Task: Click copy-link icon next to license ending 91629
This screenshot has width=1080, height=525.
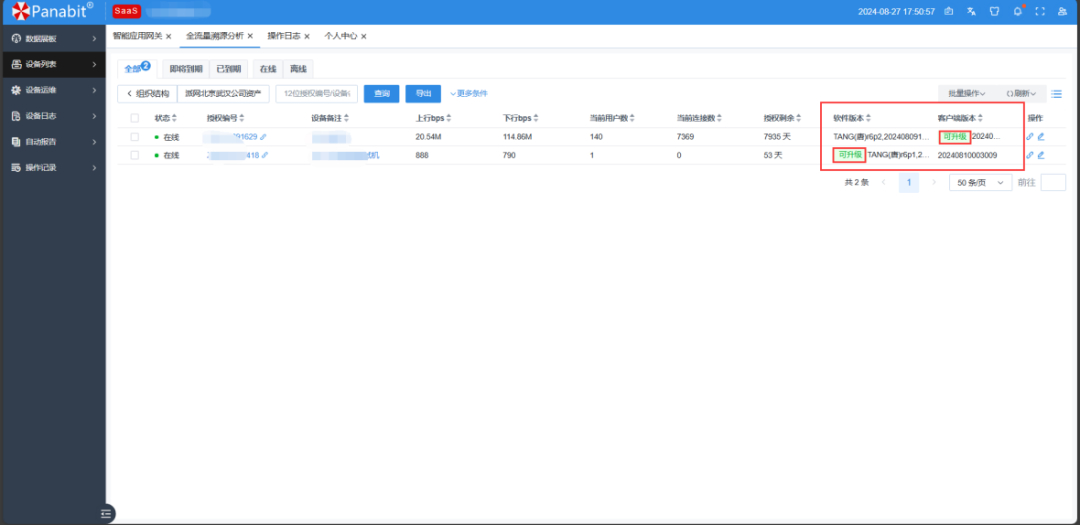Action: click(x=263, y=136)
